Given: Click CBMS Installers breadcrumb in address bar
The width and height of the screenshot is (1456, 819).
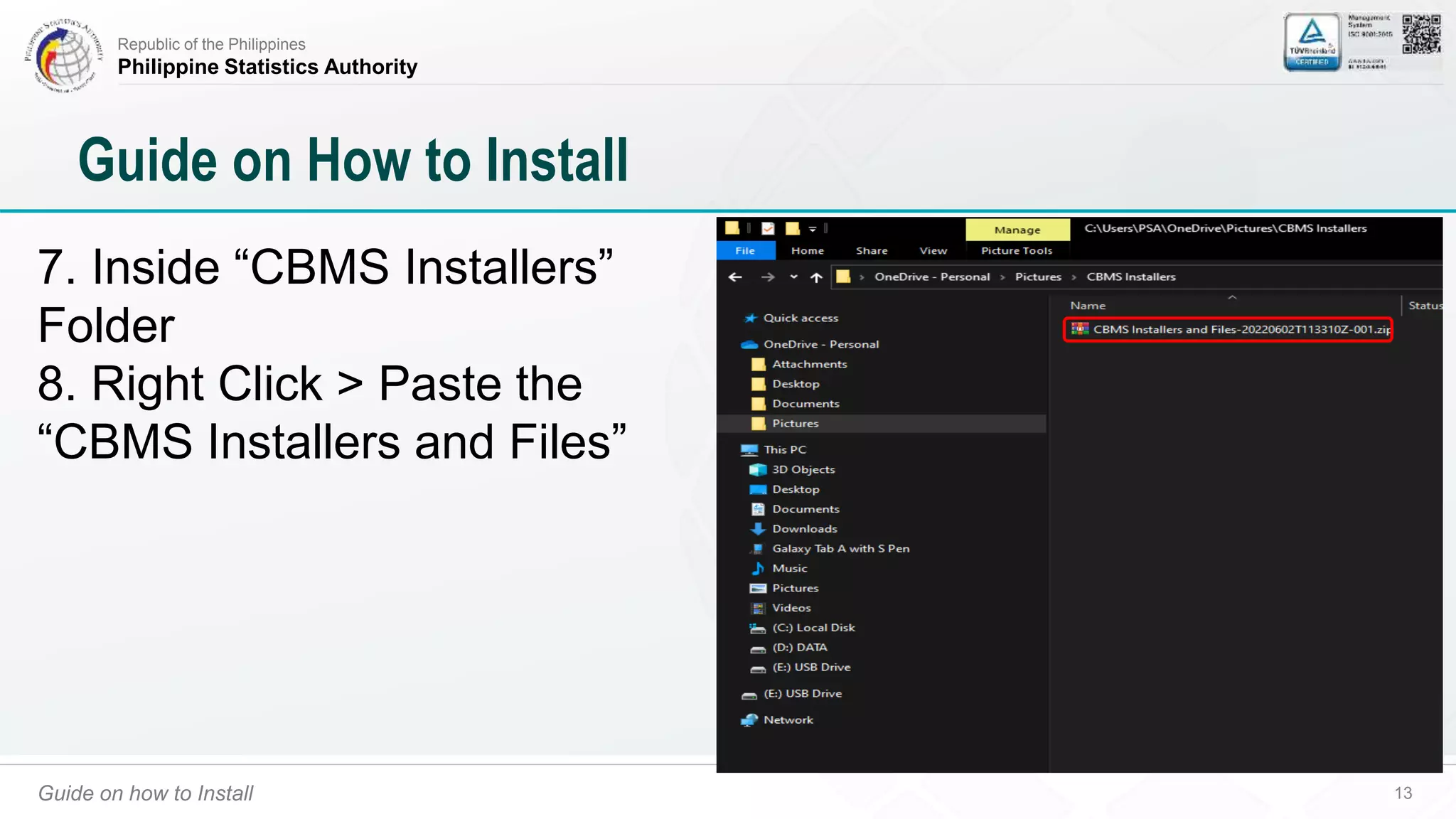Looking at the screenshot, I should click(1131, 277).
